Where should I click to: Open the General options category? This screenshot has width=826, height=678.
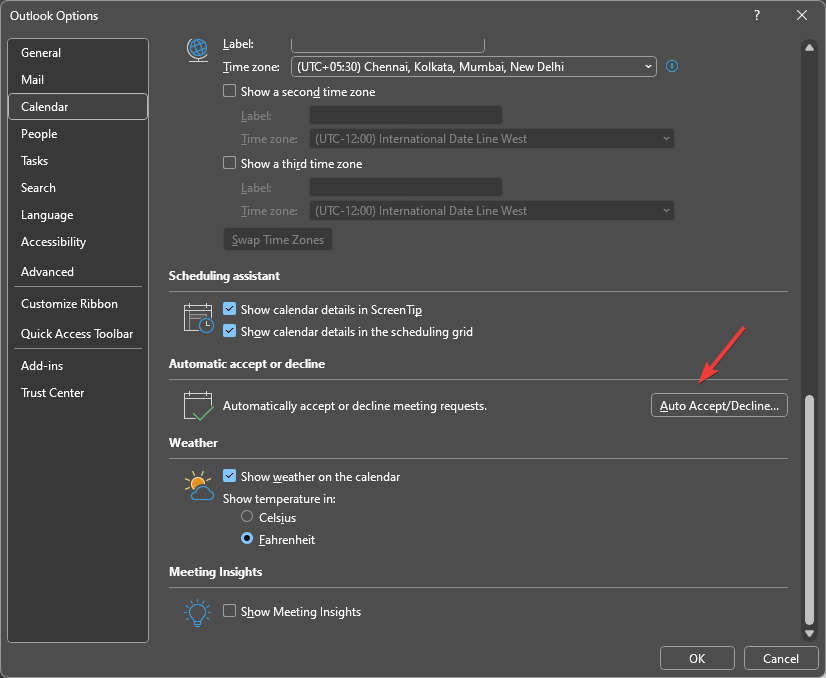78,53
